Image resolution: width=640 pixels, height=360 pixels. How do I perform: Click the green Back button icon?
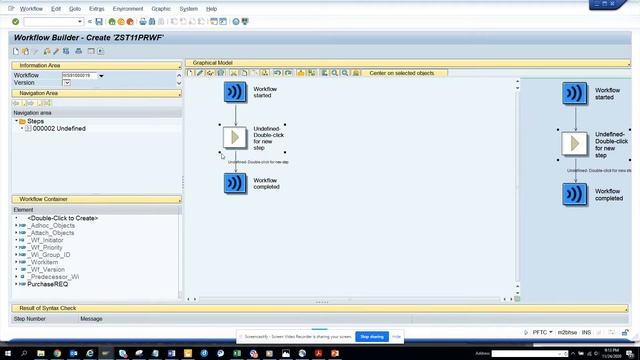(112, 22)
